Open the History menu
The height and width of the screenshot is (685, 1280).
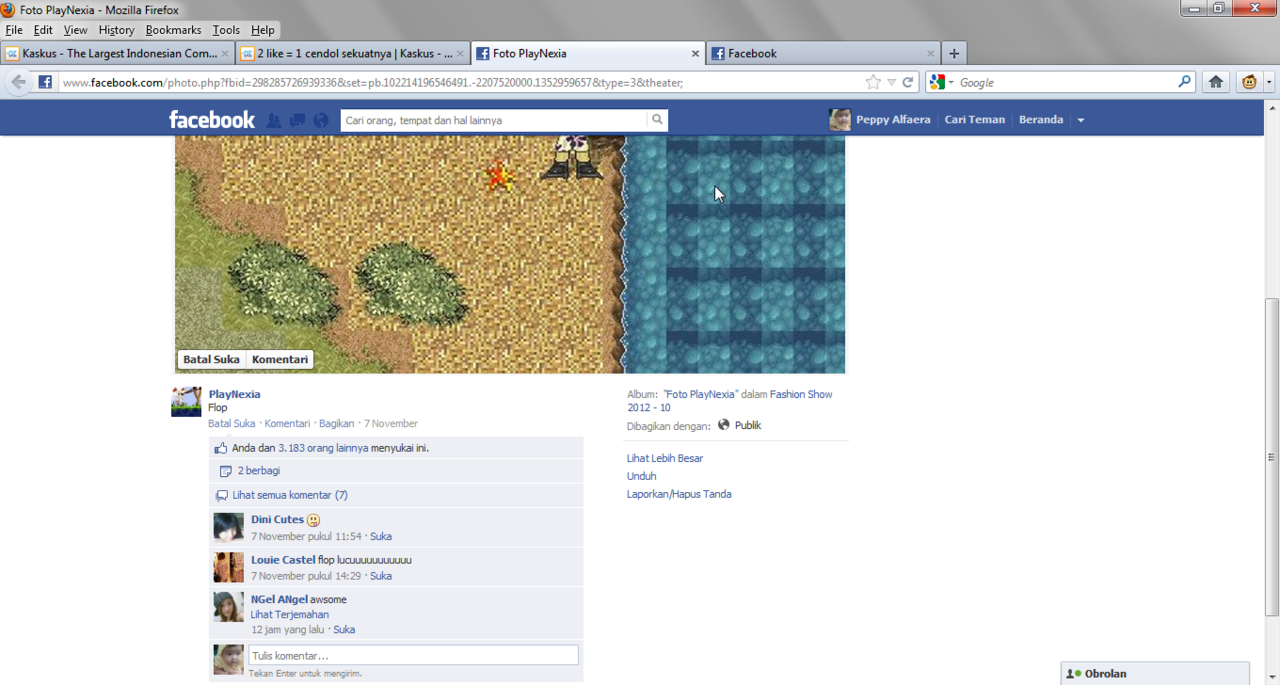tap(116, 30)
